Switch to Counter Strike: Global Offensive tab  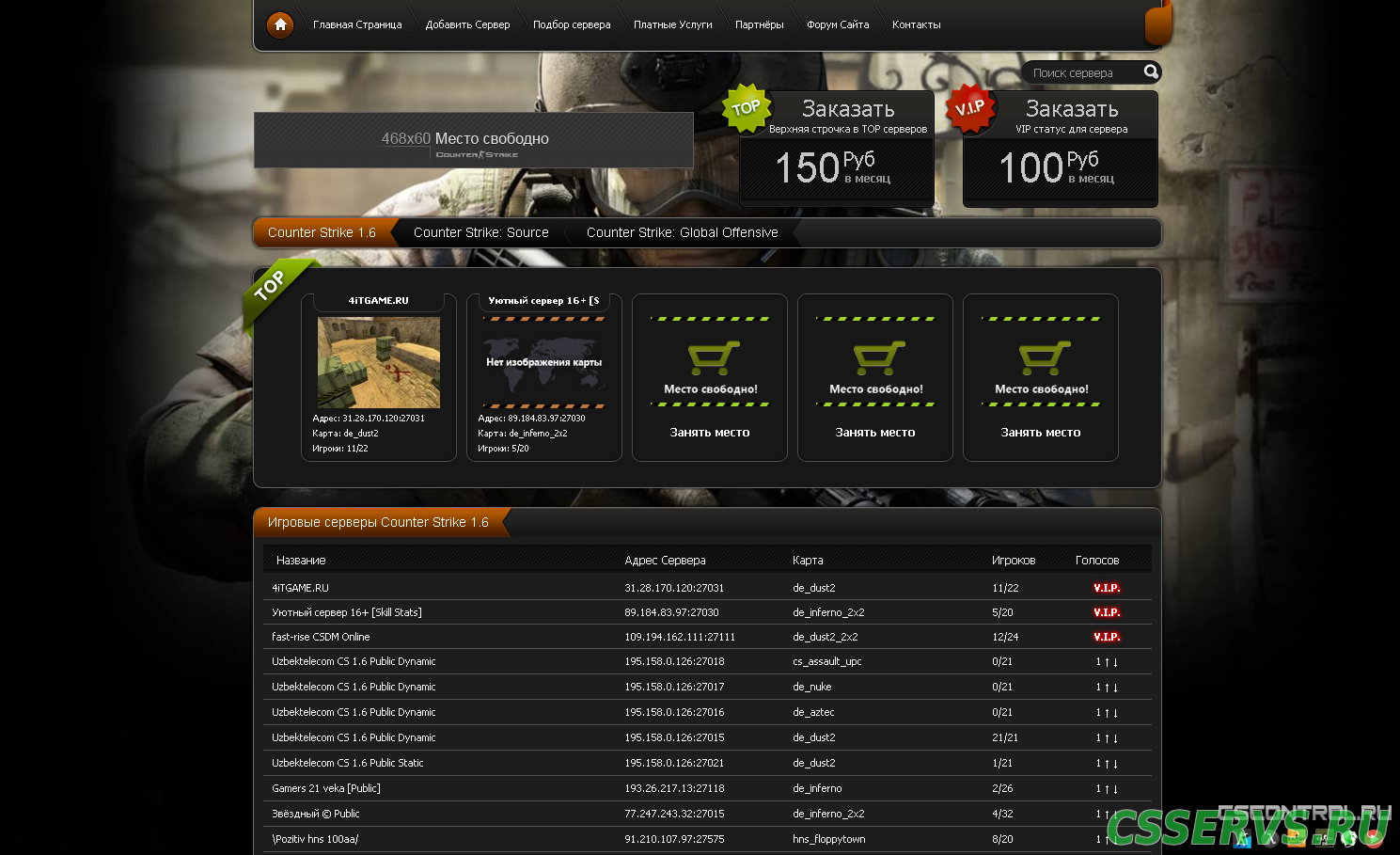683,232
